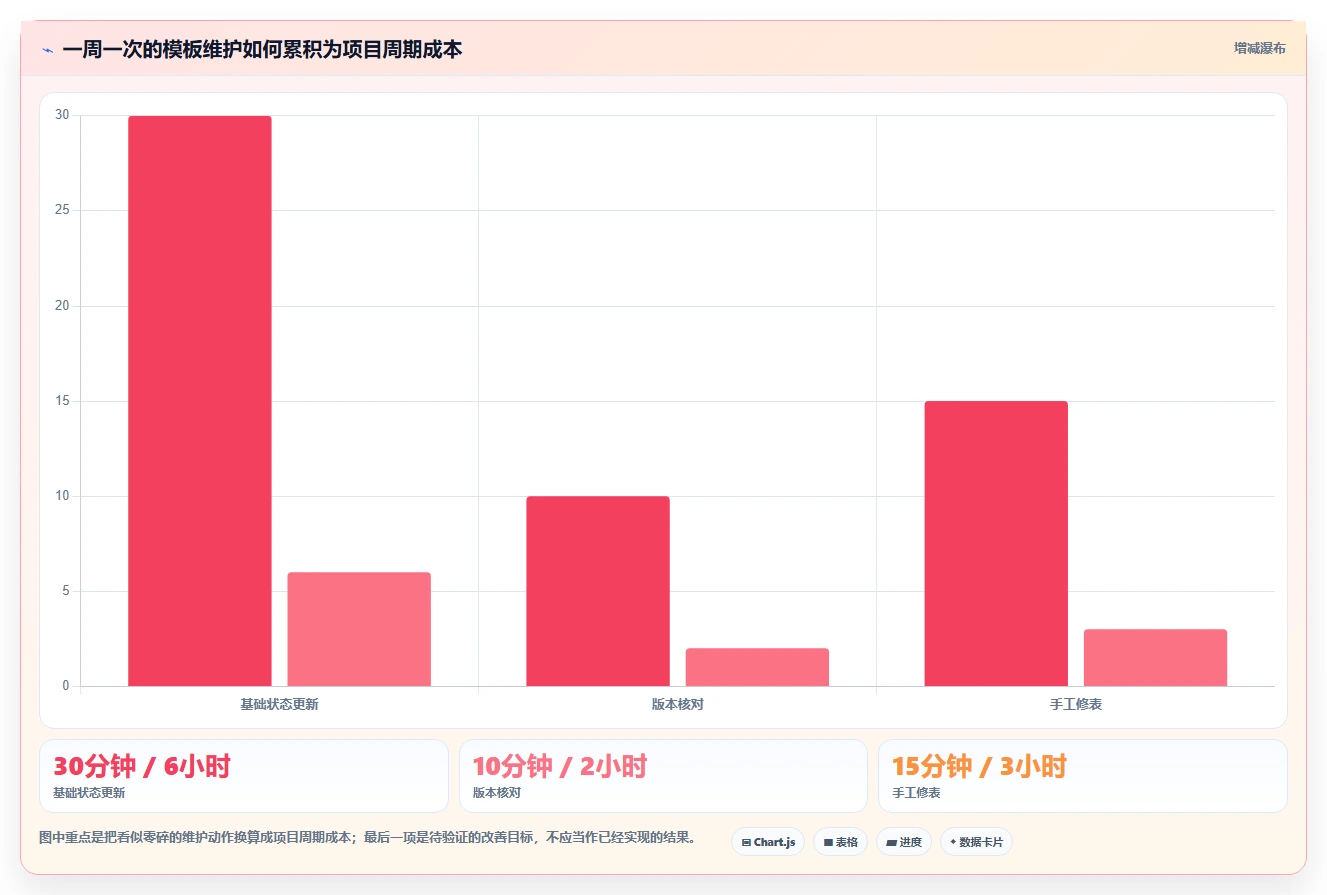Screen dimensions: 1327x895
Task: Click the tall bar for 手工修表
Action: coord(996,543)
